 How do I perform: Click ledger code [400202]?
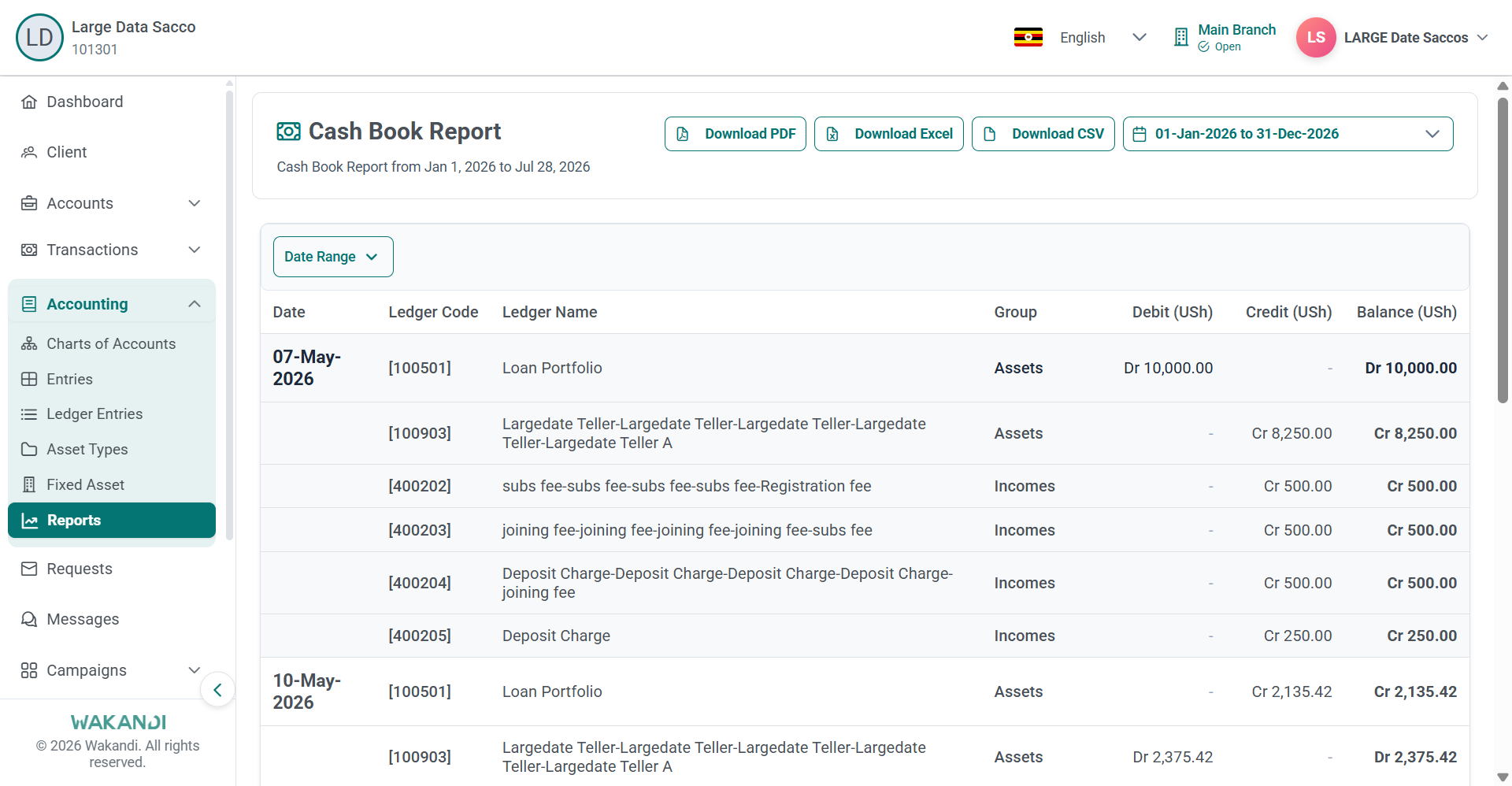420,486
